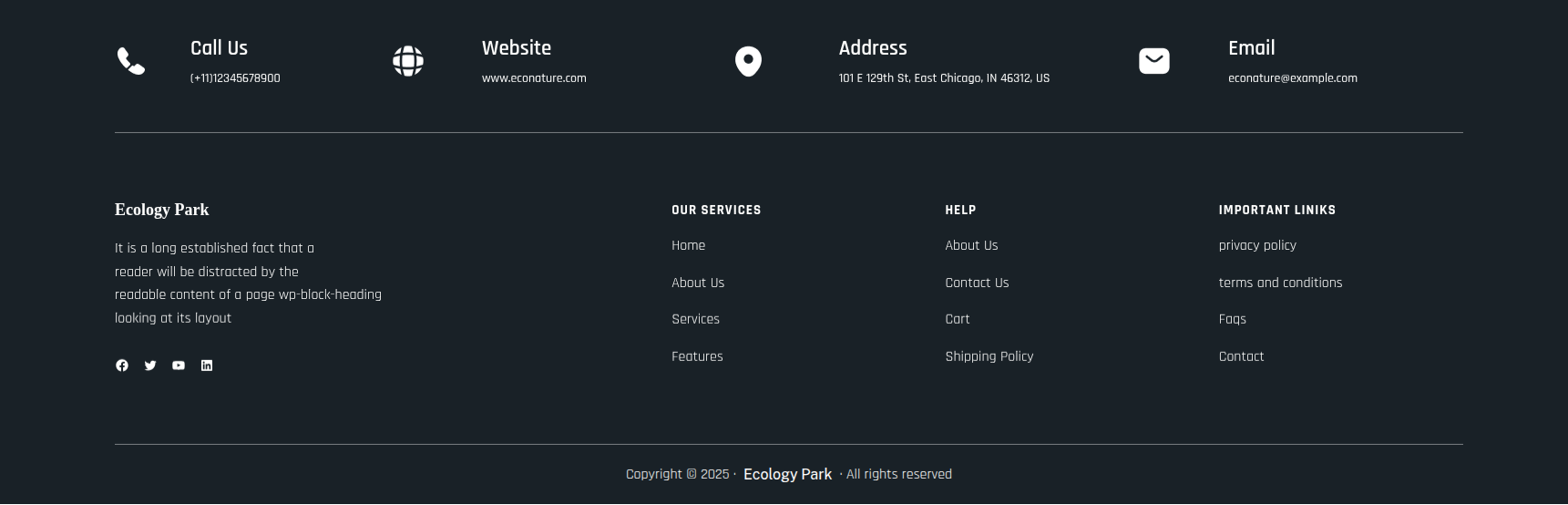
Task: Open the Cart link
Action: (x=957, y=319)
